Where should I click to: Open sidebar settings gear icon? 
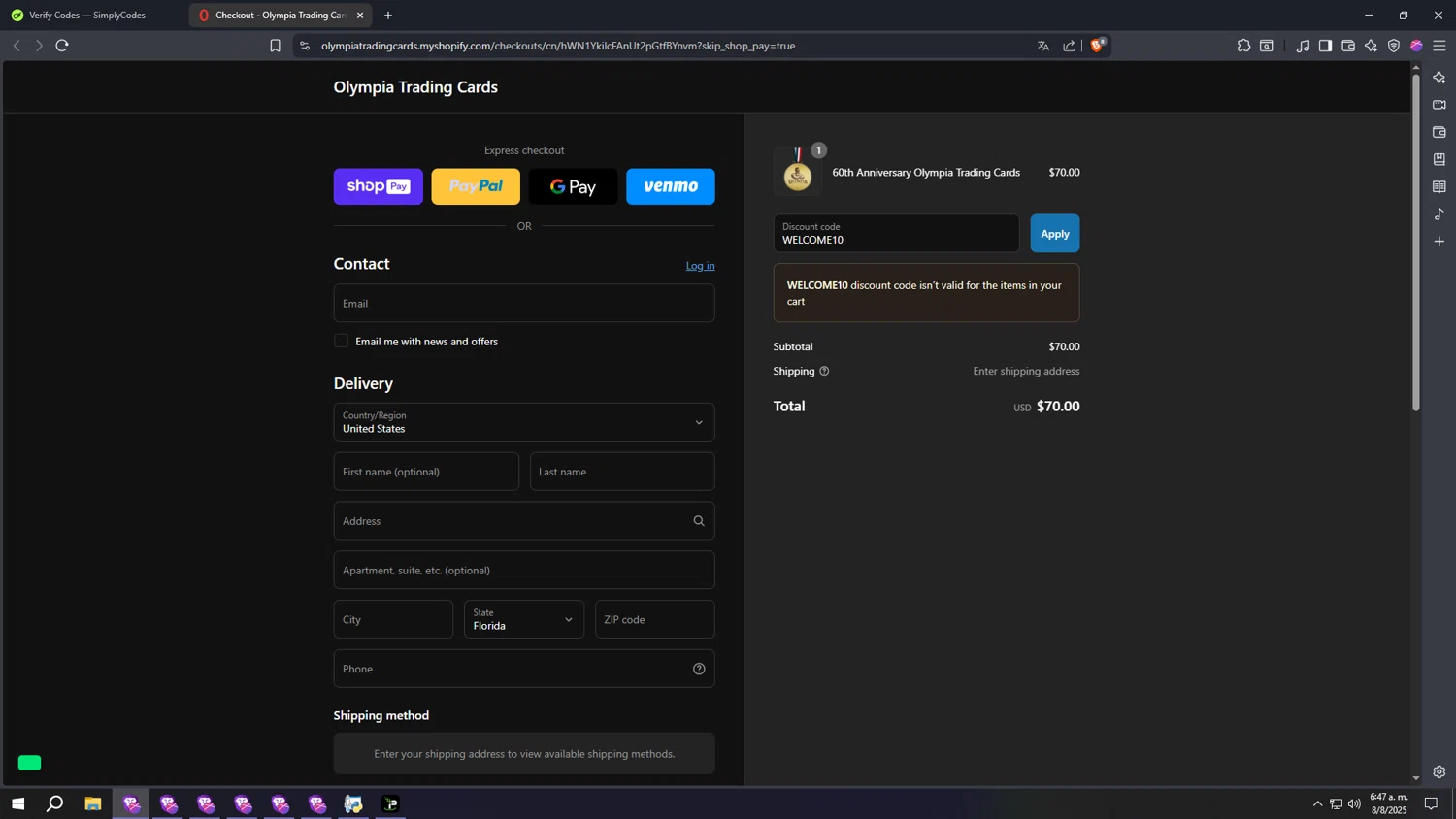1439,772
